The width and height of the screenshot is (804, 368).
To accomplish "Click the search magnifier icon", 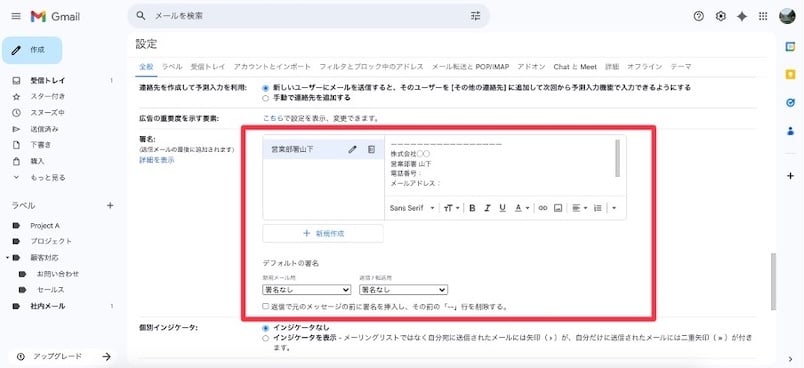I will [x=141, y=16].
